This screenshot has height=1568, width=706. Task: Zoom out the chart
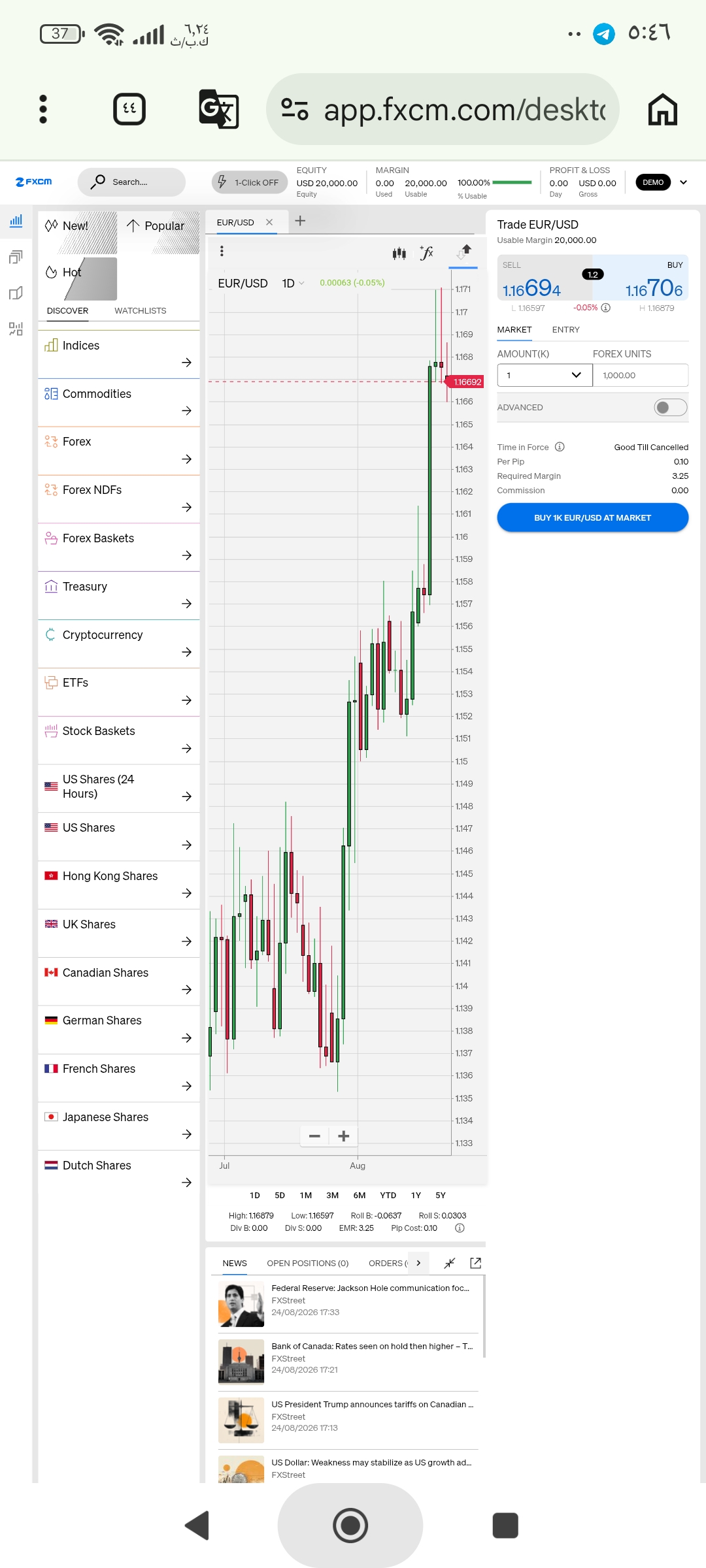coord(314,1136)
